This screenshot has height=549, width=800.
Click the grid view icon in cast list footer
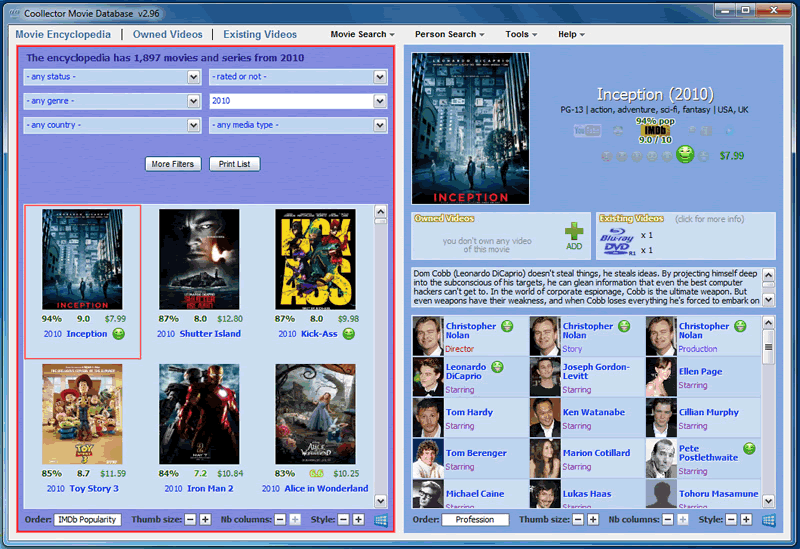point(768,520)
